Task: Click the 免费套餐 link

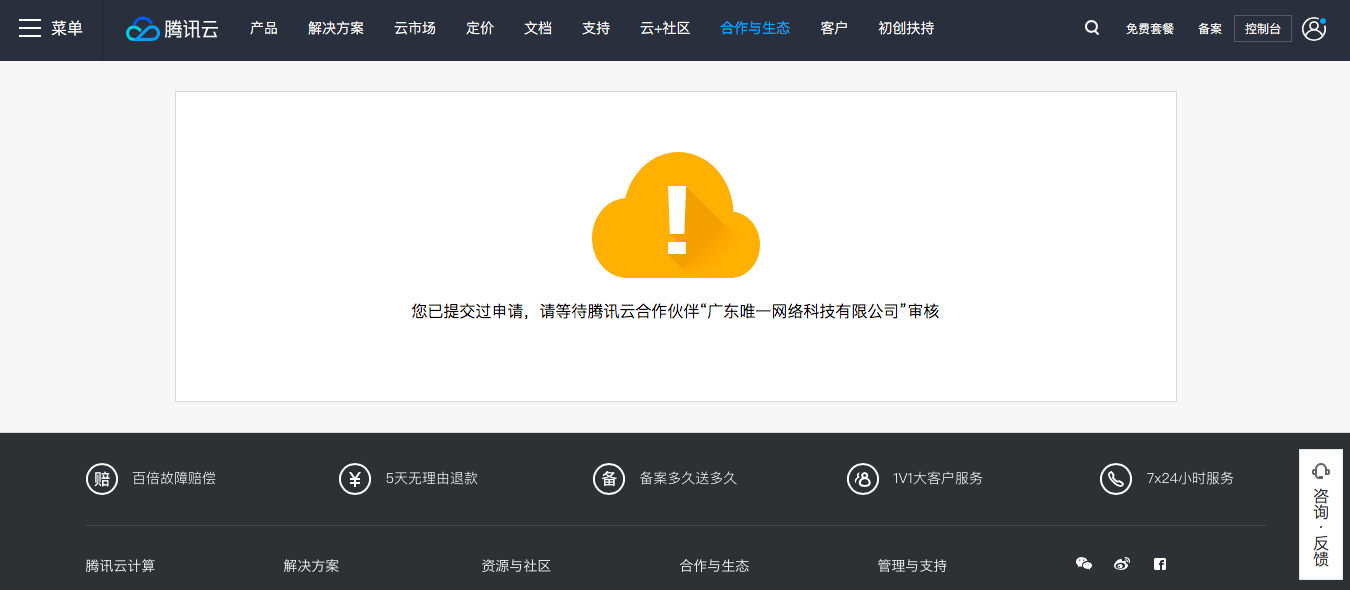Action: coord(1150,29)
